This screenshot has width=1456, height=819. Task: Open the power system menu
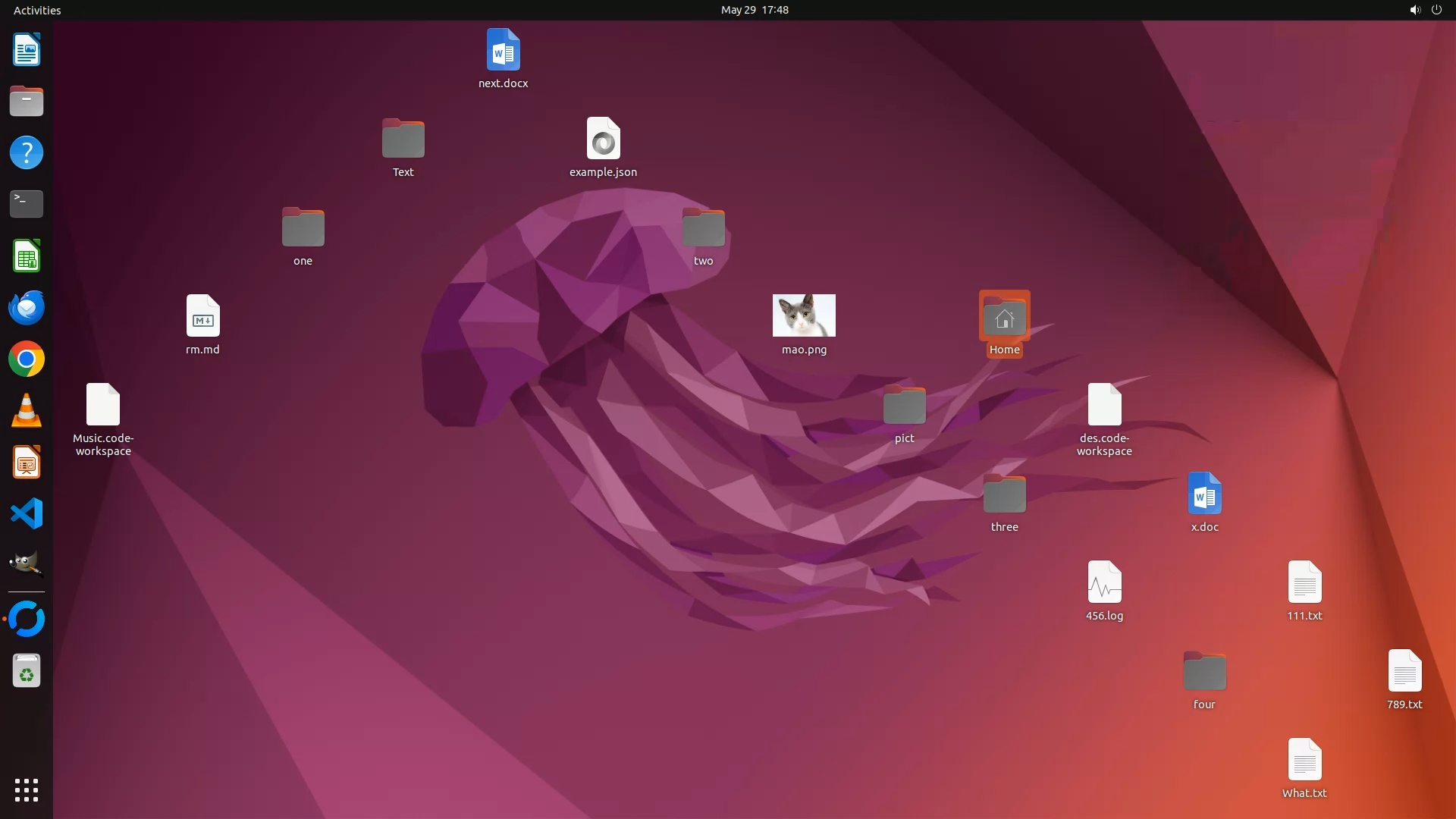[x=1436, y=10]
